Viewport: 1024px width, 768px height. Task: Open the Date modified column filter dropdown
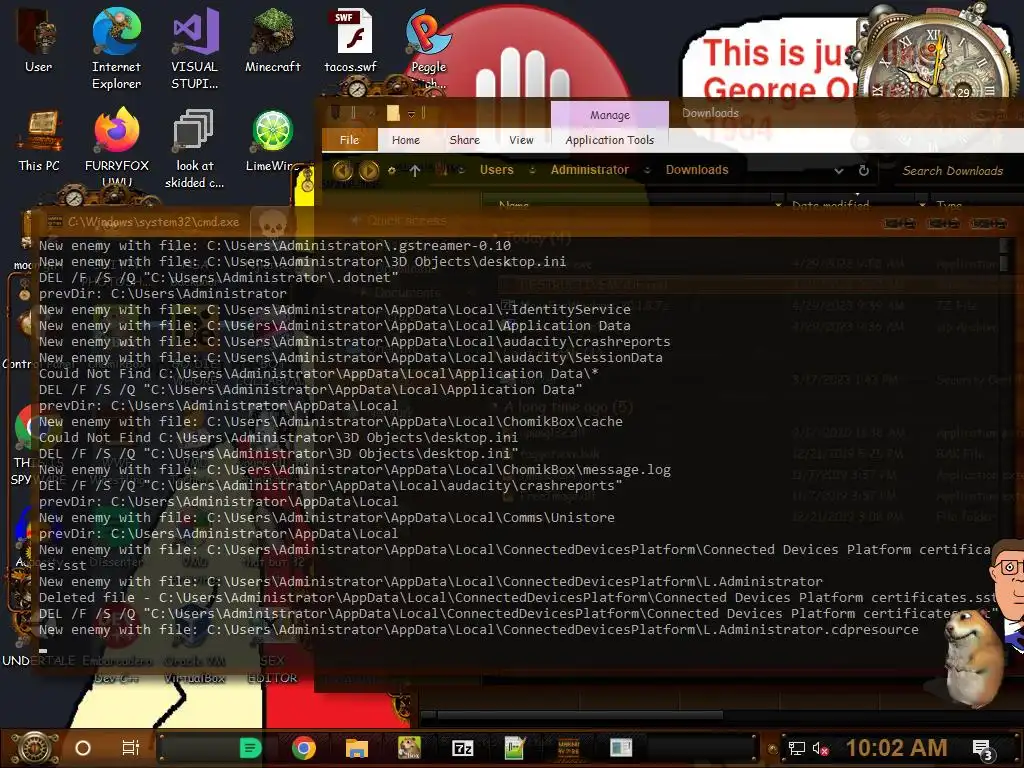[x=922, y=204]
